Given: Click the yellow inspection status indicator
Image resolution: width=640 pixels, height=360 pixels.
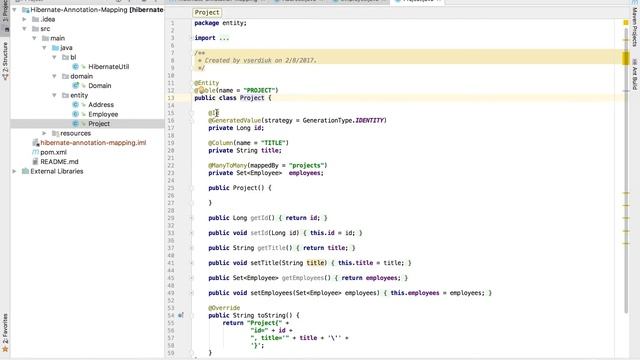Looking at the screenshot, I should [x=626, y=23].
